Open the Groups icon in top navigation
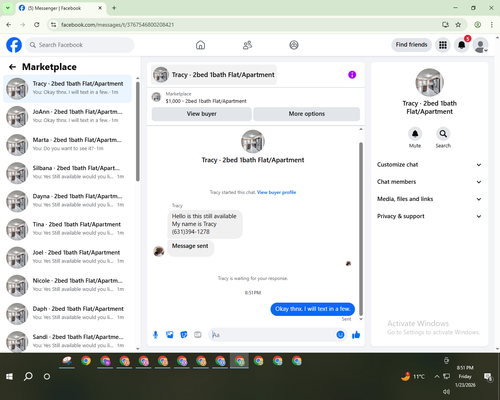The width and height of the screenshot is (500, 400). coord(294,45)
